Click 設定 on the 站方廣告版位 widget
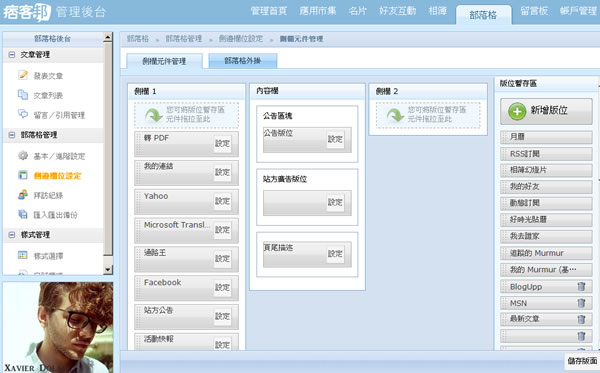 coord(335,202)
